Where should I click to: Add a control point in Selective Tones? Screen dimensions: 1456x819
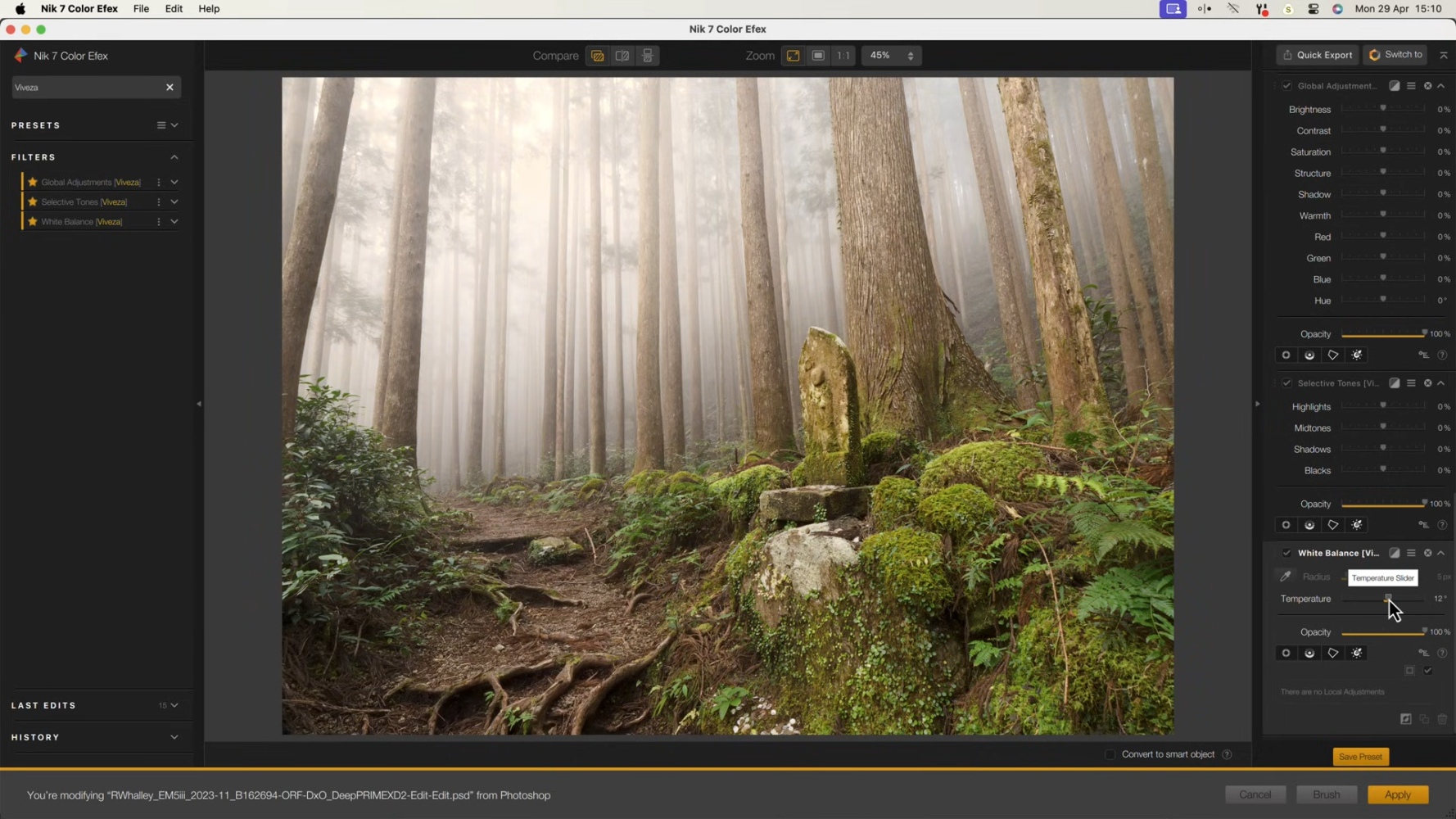coord(1286,525)
